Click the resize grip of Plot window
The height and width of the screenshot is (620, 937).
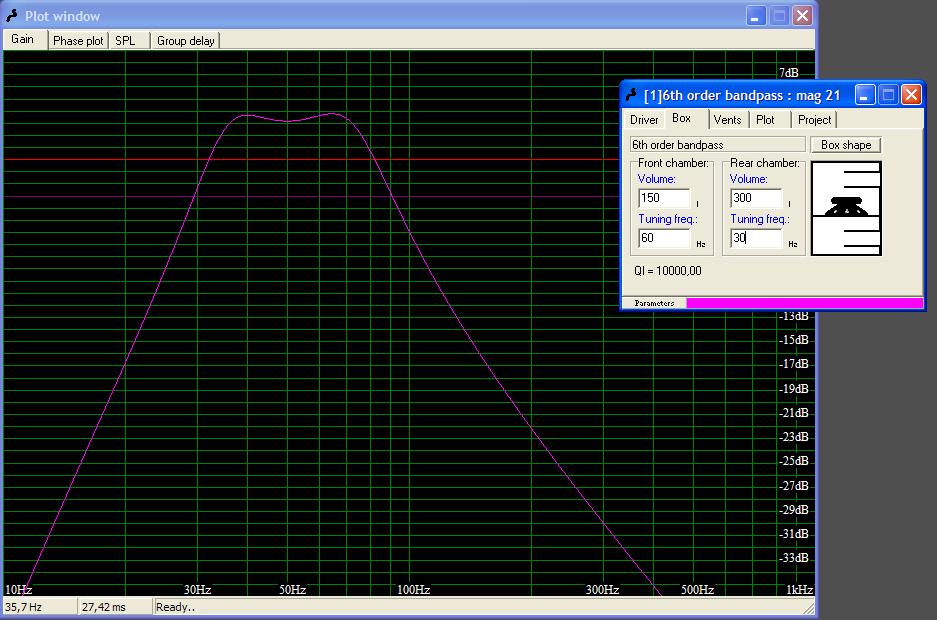(808, 608)
